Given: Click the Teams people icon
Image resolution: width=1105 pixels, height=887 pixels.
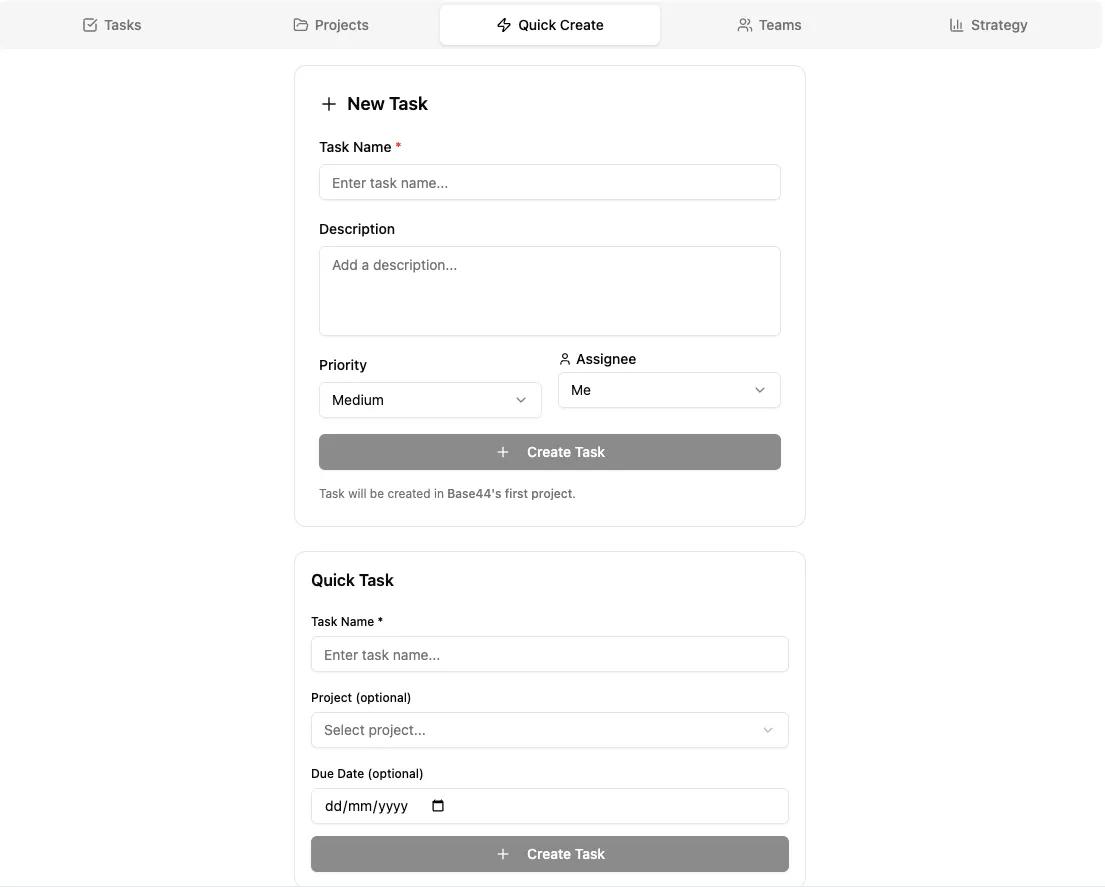Looking at the screenshot, I should (x=744, y=25).
